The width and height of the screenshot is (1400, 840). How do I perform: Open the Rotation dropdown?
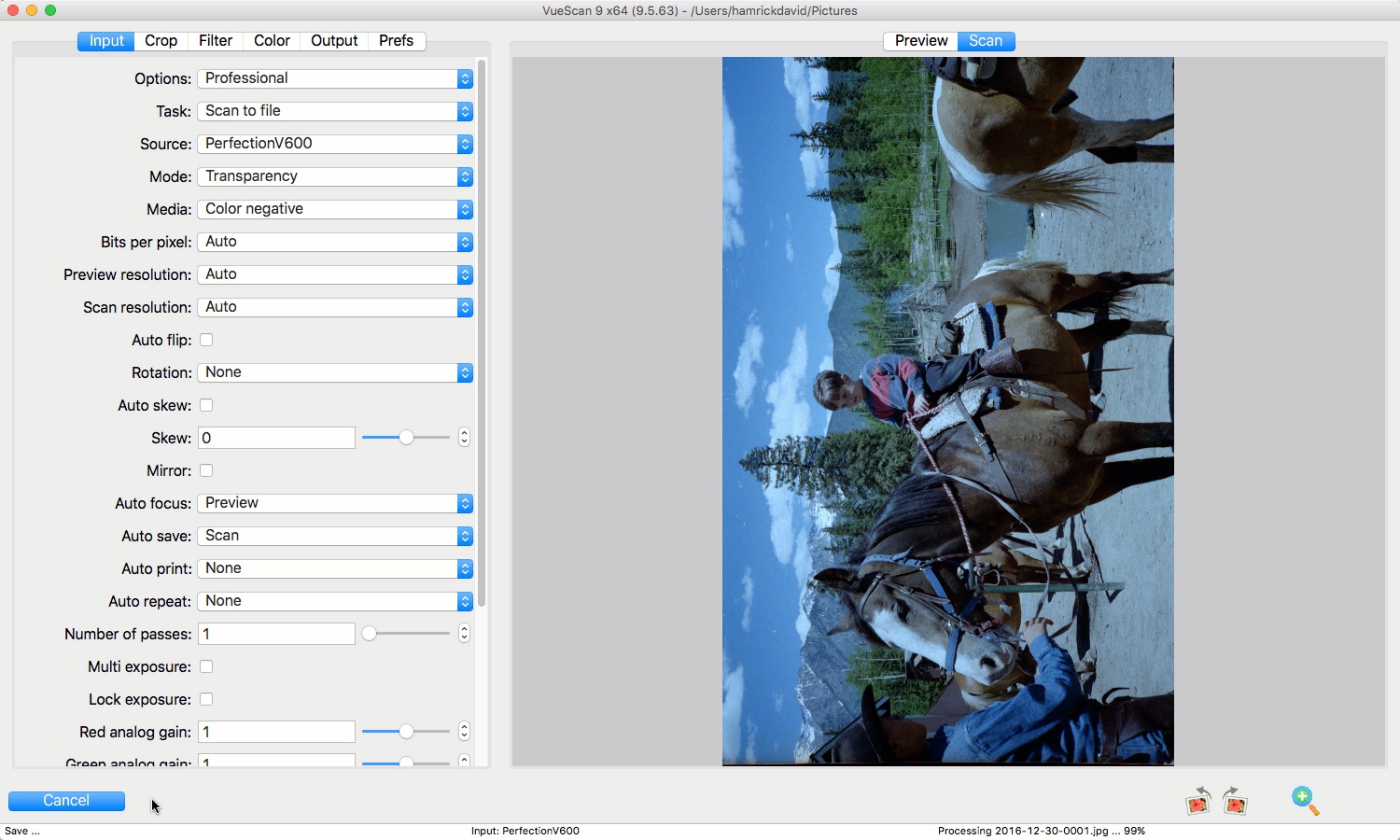click(x=334, y=372)
